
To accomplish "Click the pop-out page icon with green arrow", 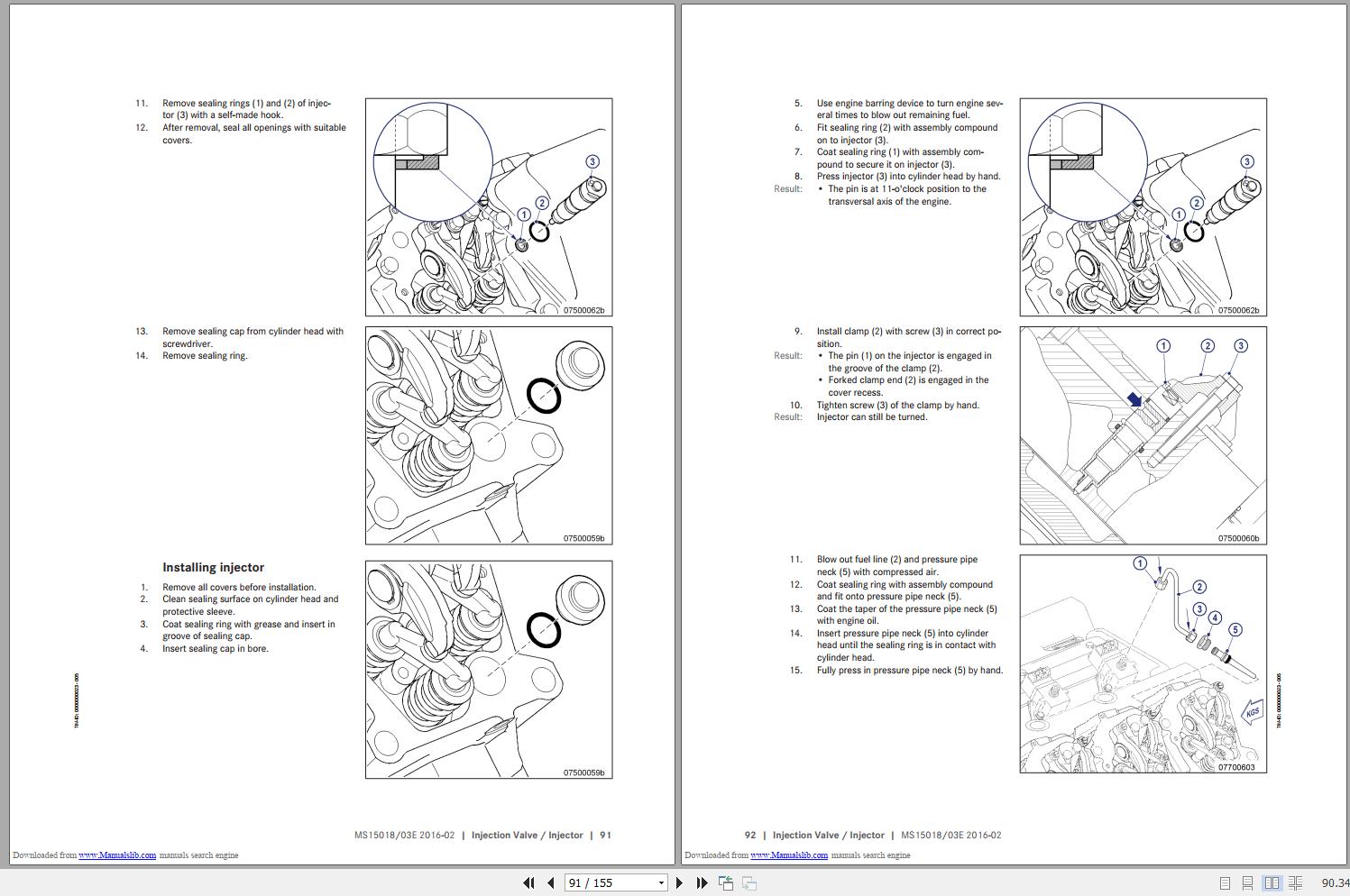I will (x=726, y=883).
